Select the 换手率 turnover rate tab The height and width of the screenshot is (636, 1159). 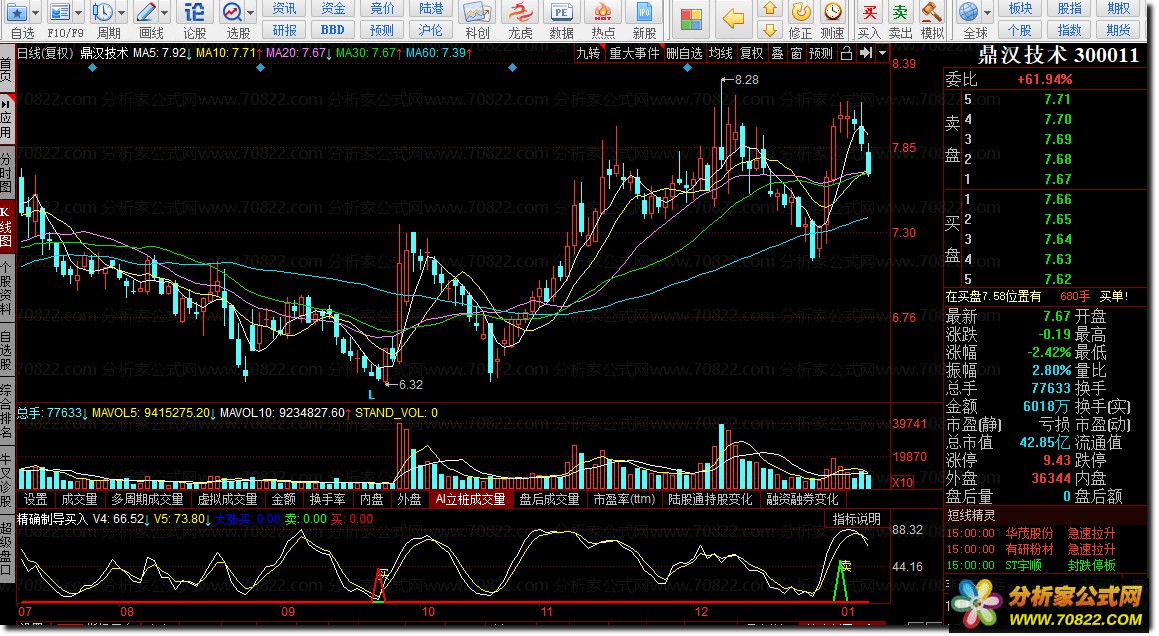pos(327,500)
